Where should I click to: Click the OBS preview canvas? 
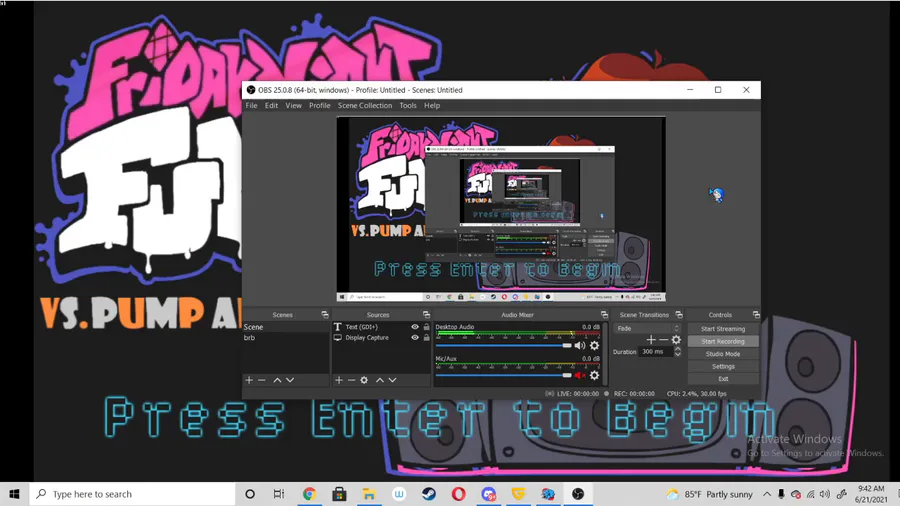pyautogui.click(x=501, y=209)
